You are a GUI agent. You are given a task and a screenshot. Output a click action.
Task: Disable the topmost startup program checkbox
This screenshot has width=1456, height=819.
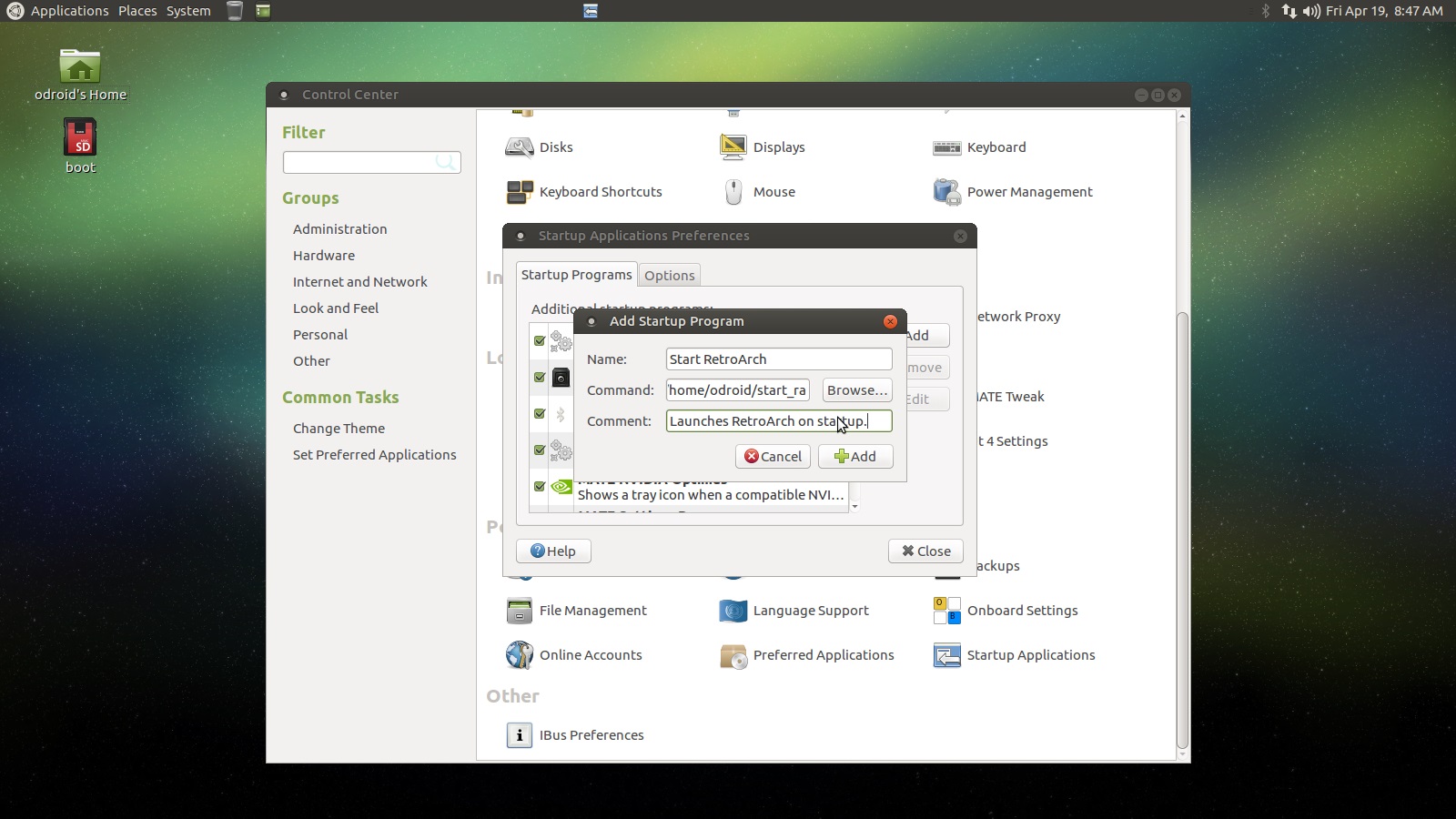539,341
